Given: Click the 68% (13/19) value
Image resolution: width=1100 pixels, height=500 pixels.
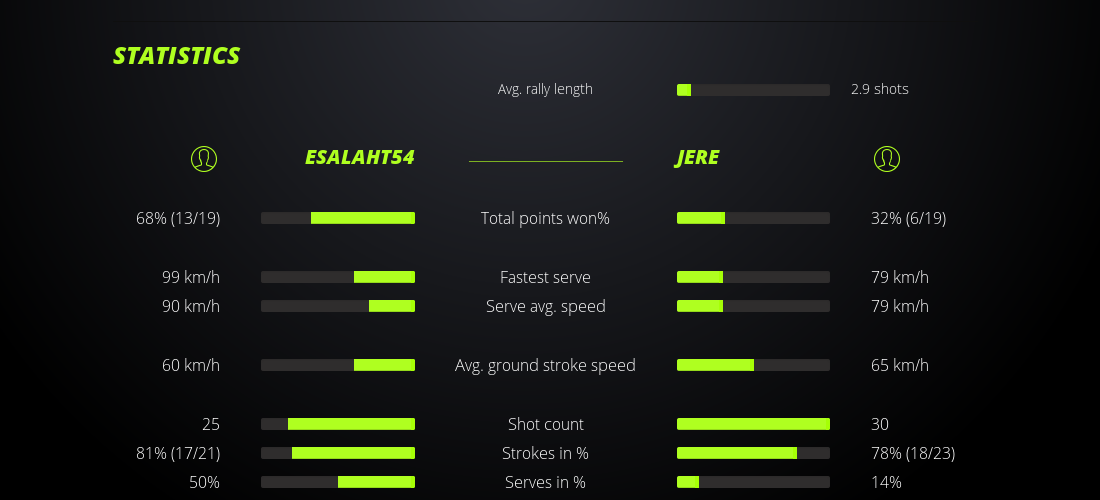Looking at the screenshot, I should click(x=178, y=218).
